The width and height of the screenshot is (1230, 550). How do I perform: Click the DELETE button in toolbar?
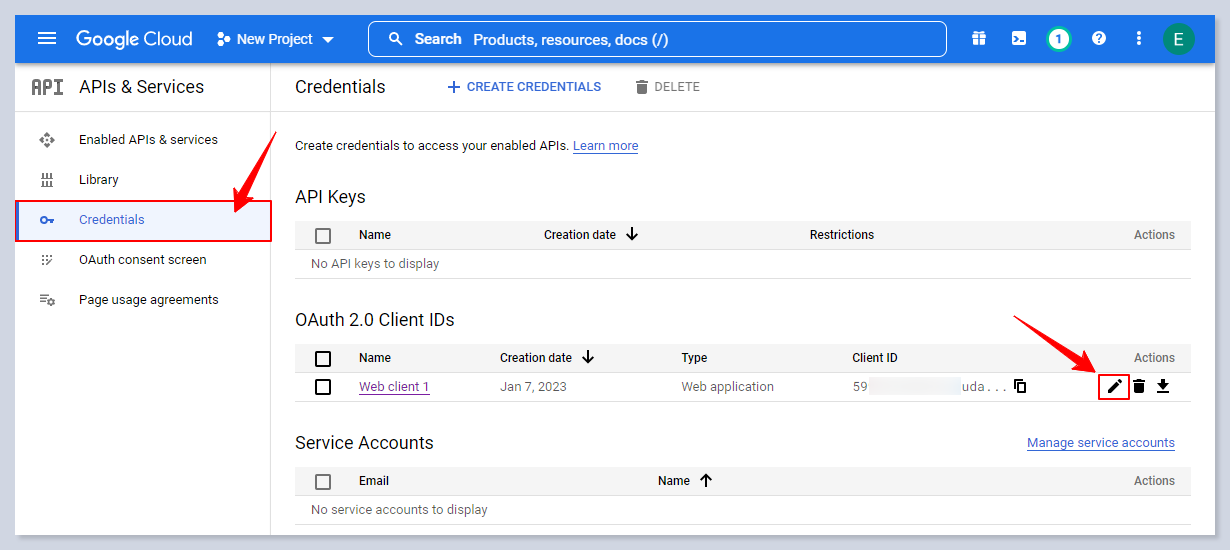pos(667,87)
